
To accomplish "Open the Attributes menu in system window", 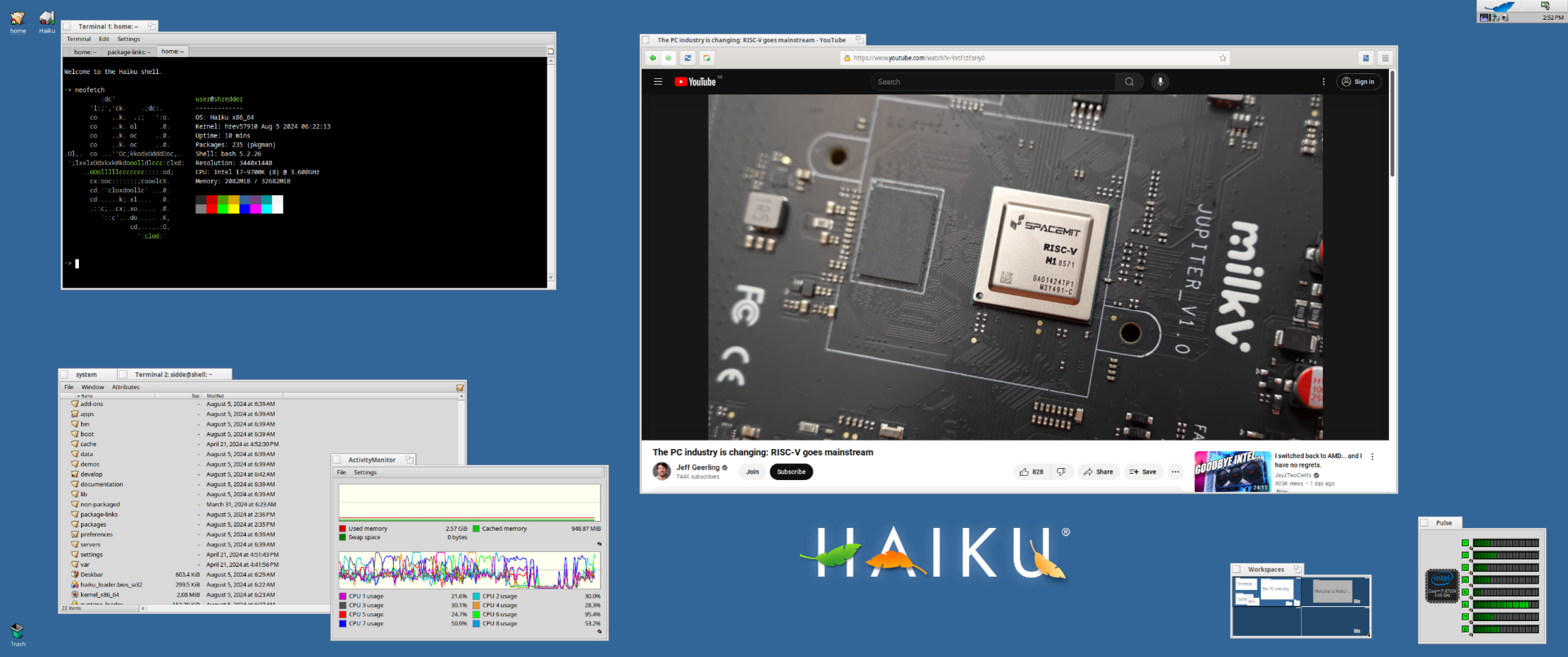I will (125, 387).
